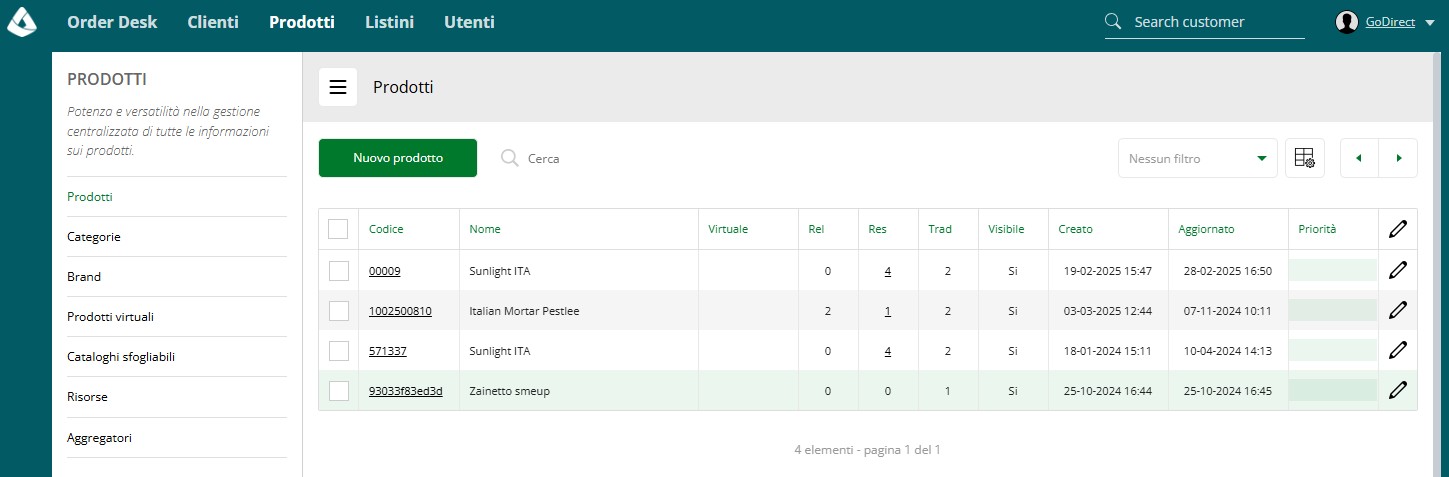Go to previous page arrow
Image resolution: width=1449 pixels, height=477 pixels.
1359,158
